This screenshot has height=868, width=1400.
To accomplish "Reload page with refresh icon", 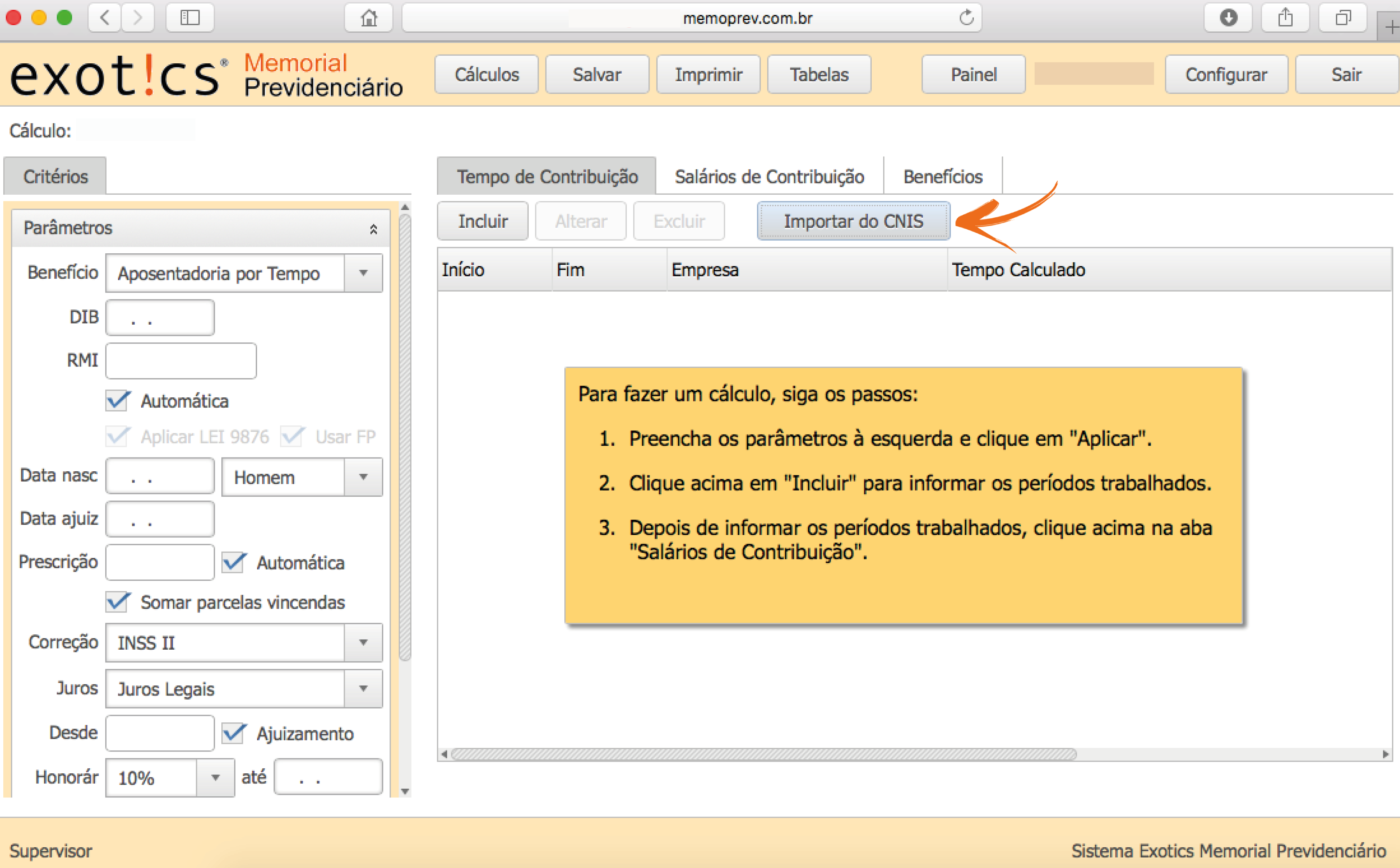I will click(x=966, y=18).
